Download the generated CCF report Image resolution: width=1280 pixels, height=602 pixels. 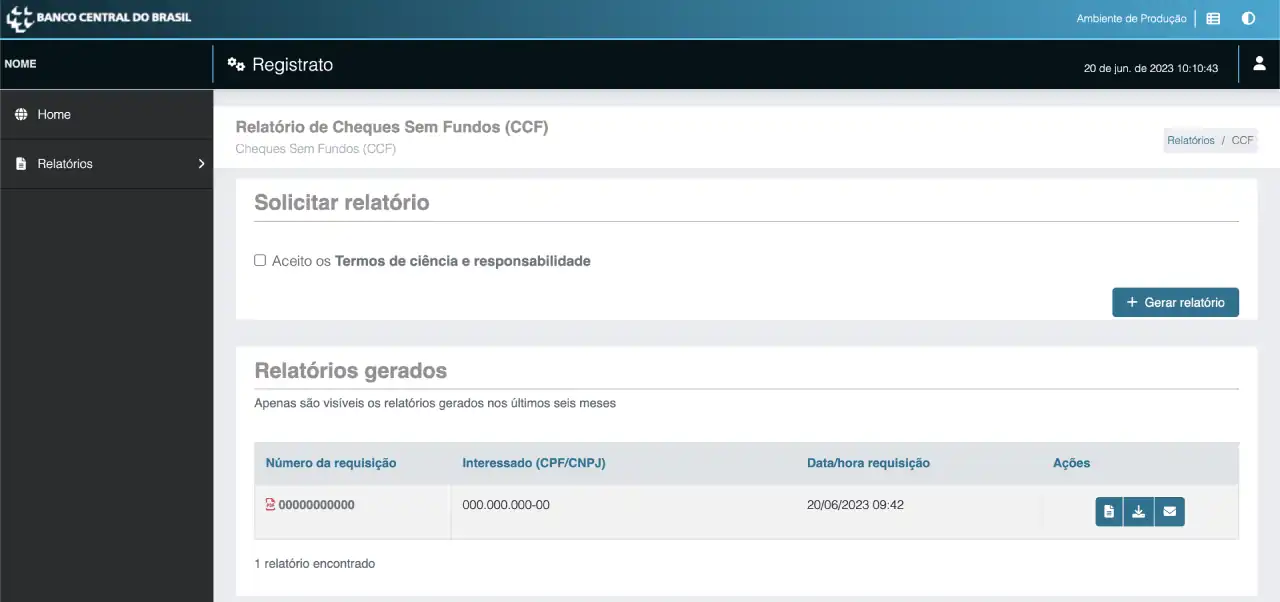pos(1138,512)
